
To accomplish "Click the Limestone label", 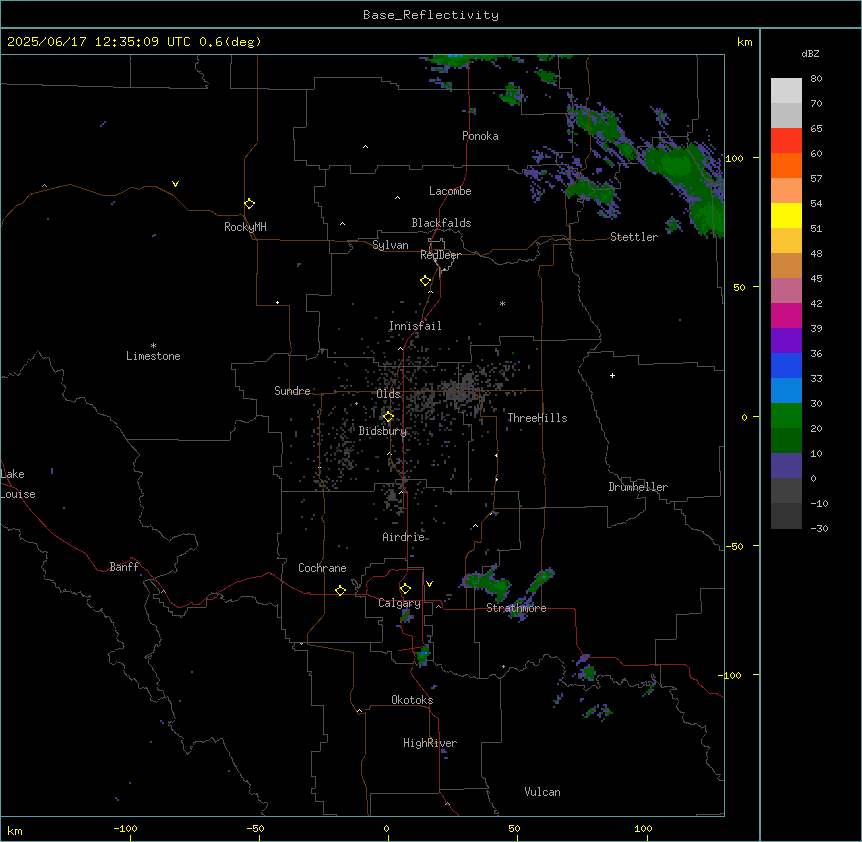I will (153, 356).
